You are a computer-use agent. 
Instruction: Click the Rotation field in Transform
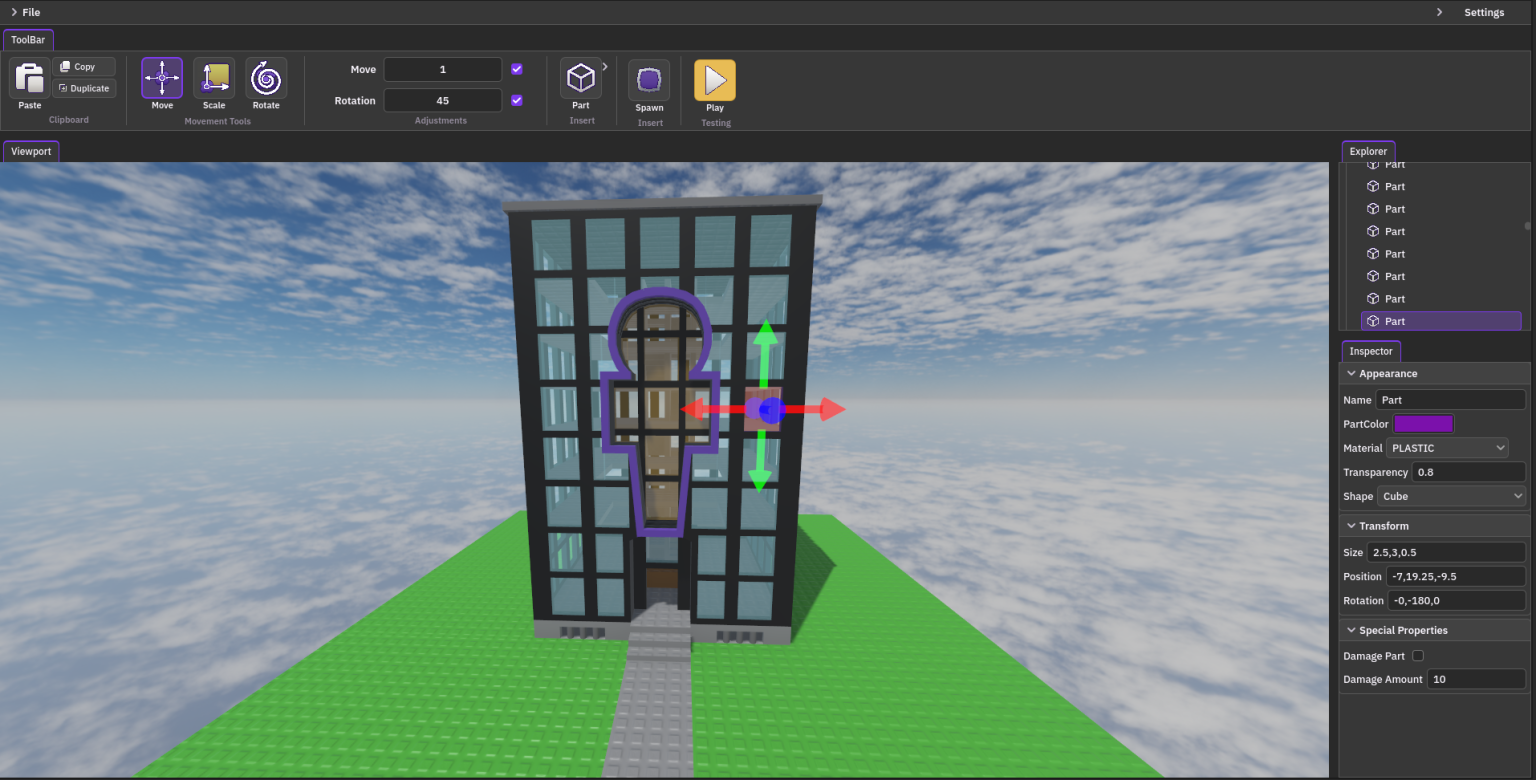(1456, 600)
